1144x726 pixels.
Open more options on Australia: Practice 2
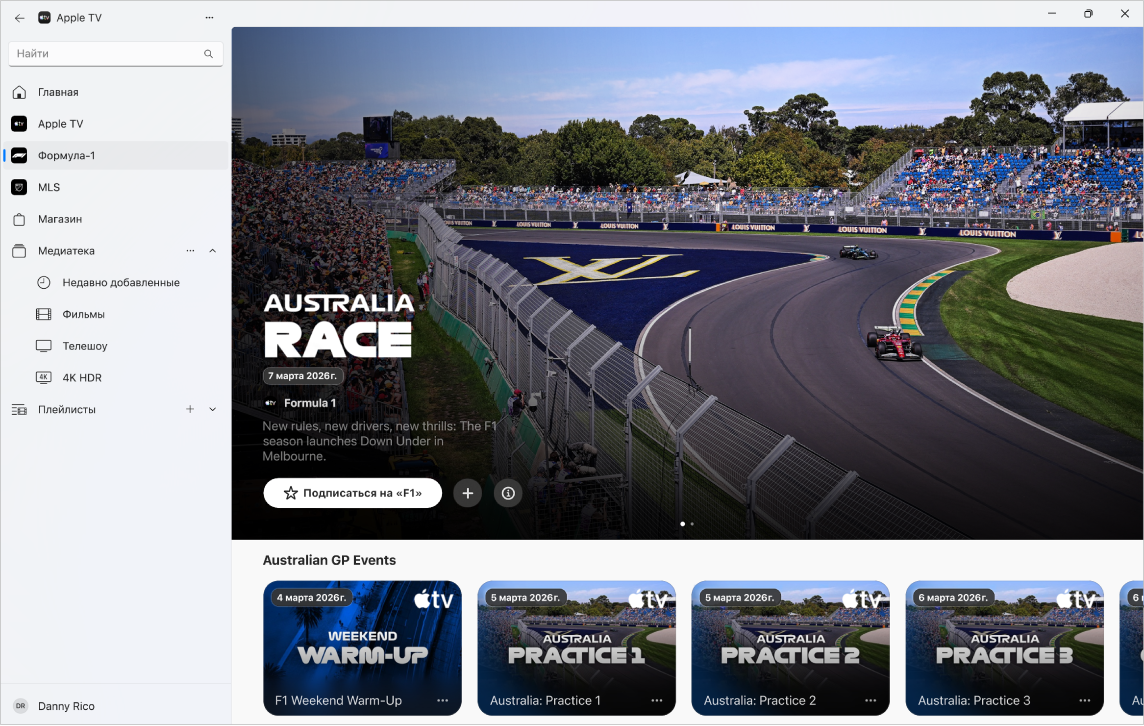[870, 700]
